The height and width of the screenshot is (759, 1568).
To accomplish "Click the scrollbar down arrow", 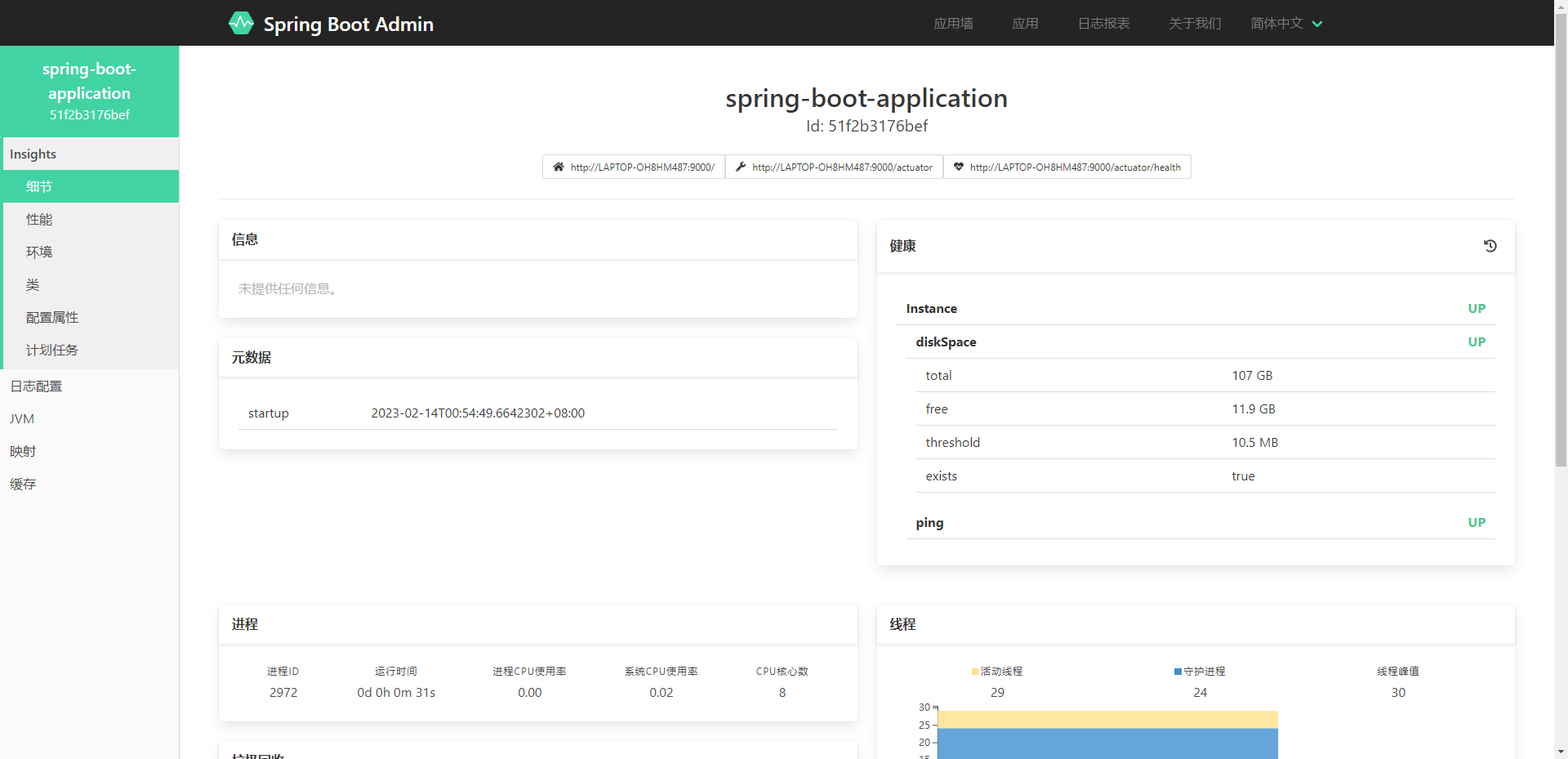I will point(1561,752).
